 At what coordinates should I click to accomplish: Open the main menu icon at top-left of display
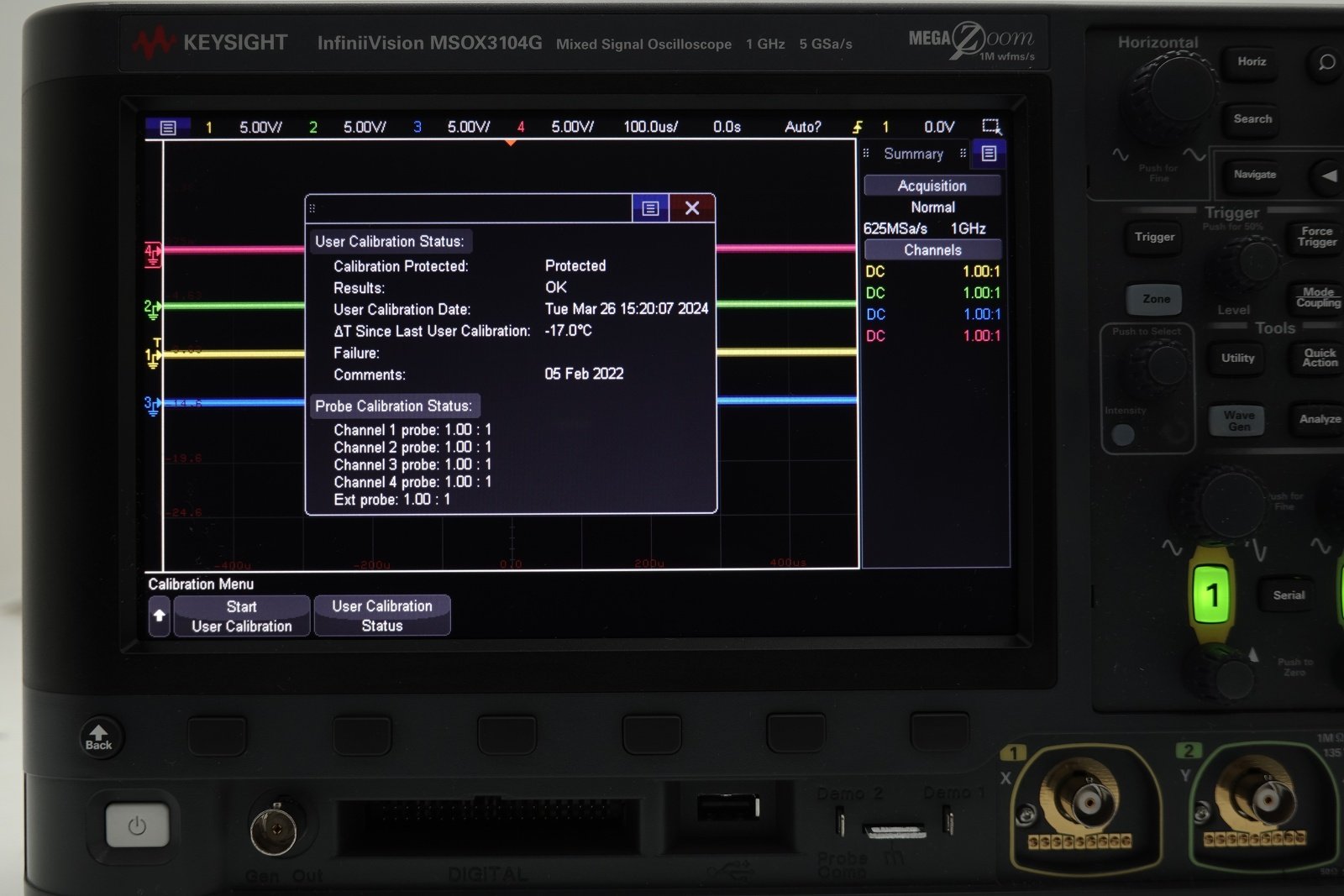168,128
